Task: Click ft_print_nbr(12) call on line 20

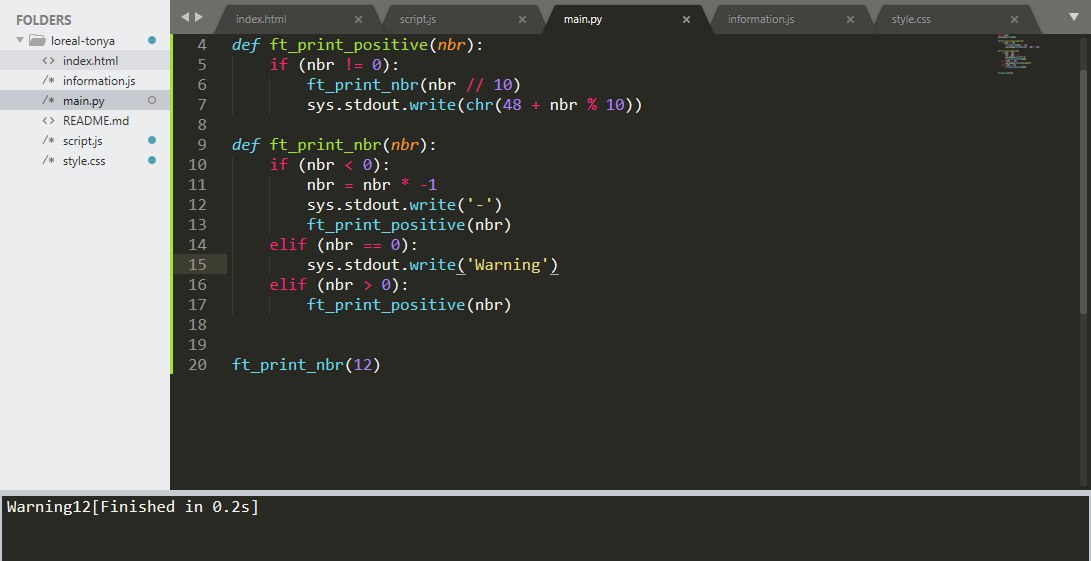Action: point(306,365)
